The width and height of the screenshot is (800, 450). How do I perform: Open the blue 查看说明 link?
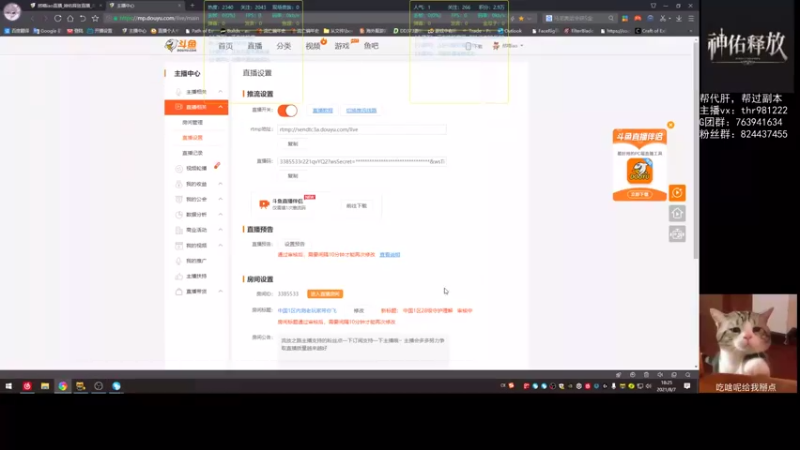[x=390, y=255]
